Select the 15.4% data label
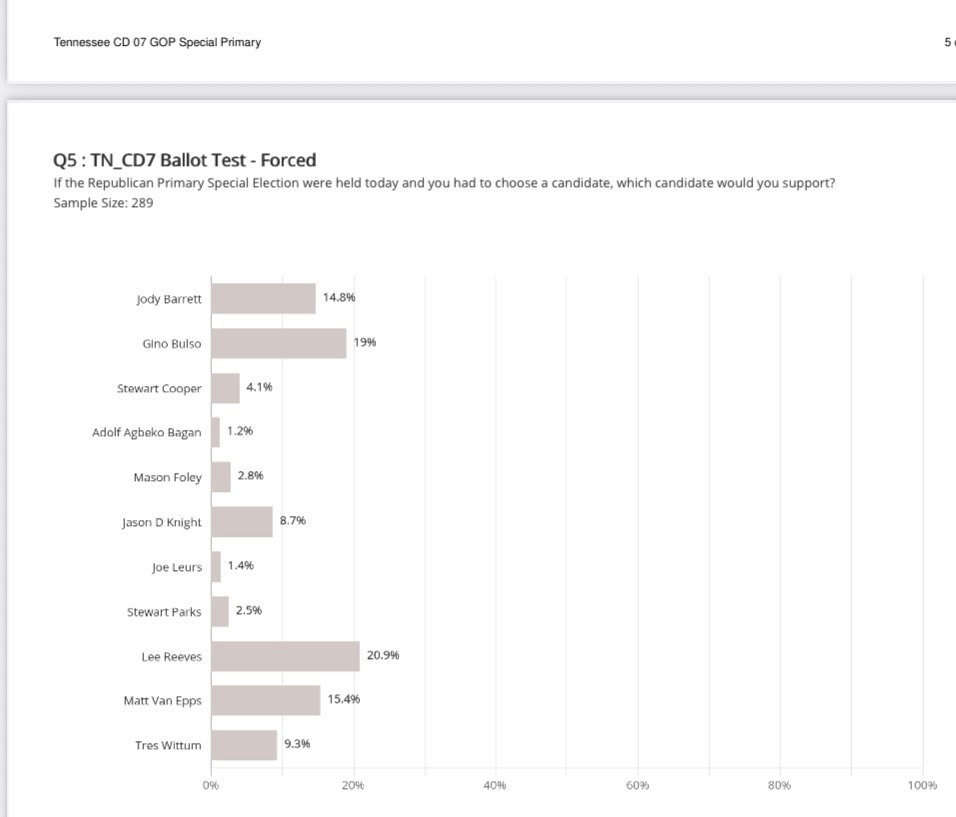 click(x=344, y=699)
